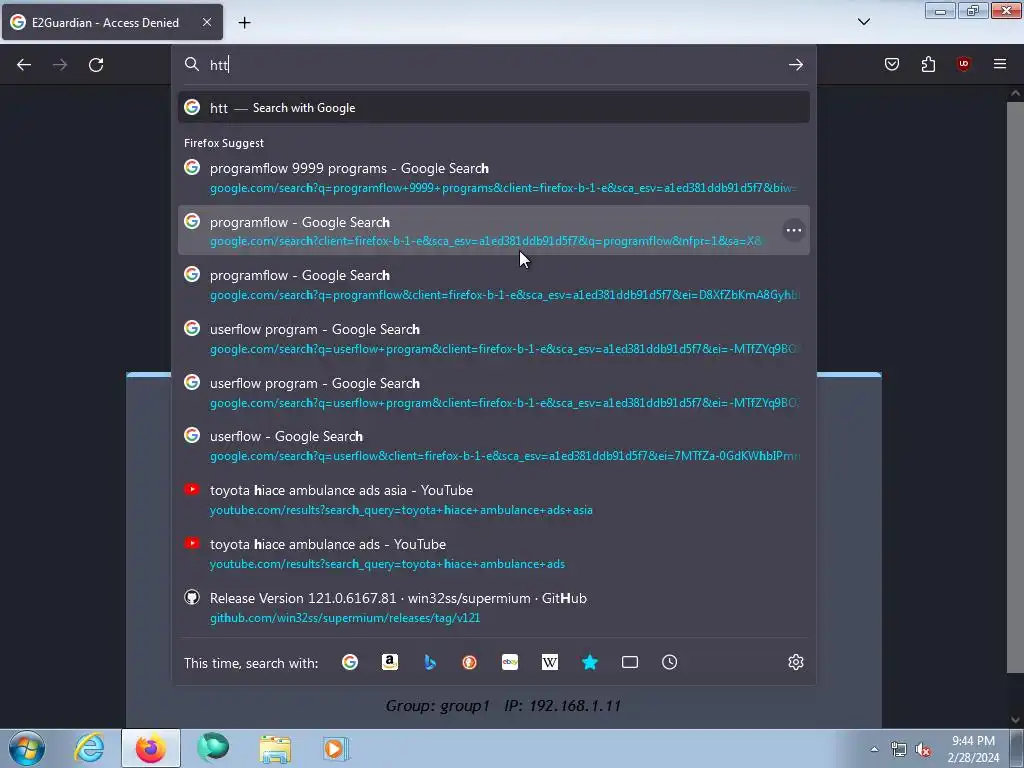Viewport: 1024px width, 768px height.
Task: Click the Go arrow in the address bar
Action: pyautogui.click(x=795, y=65)
